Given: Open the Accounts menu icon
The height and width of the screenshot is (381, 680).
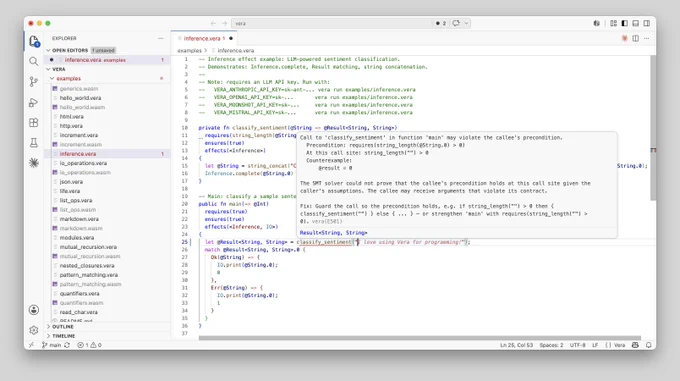Looking at the screenshot, I should (x=34, y=310).
